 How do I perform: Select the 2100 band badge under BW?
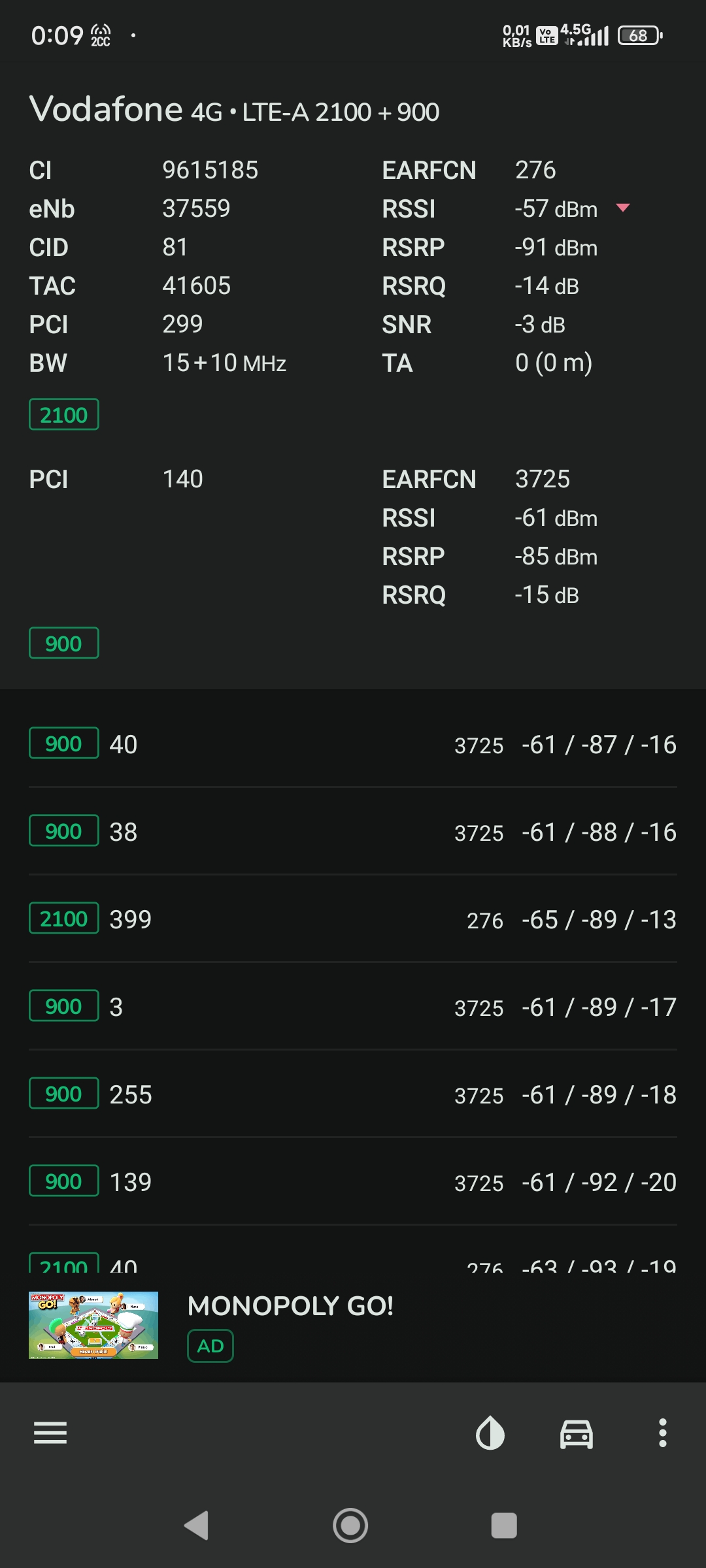click(x=64, y=414)
